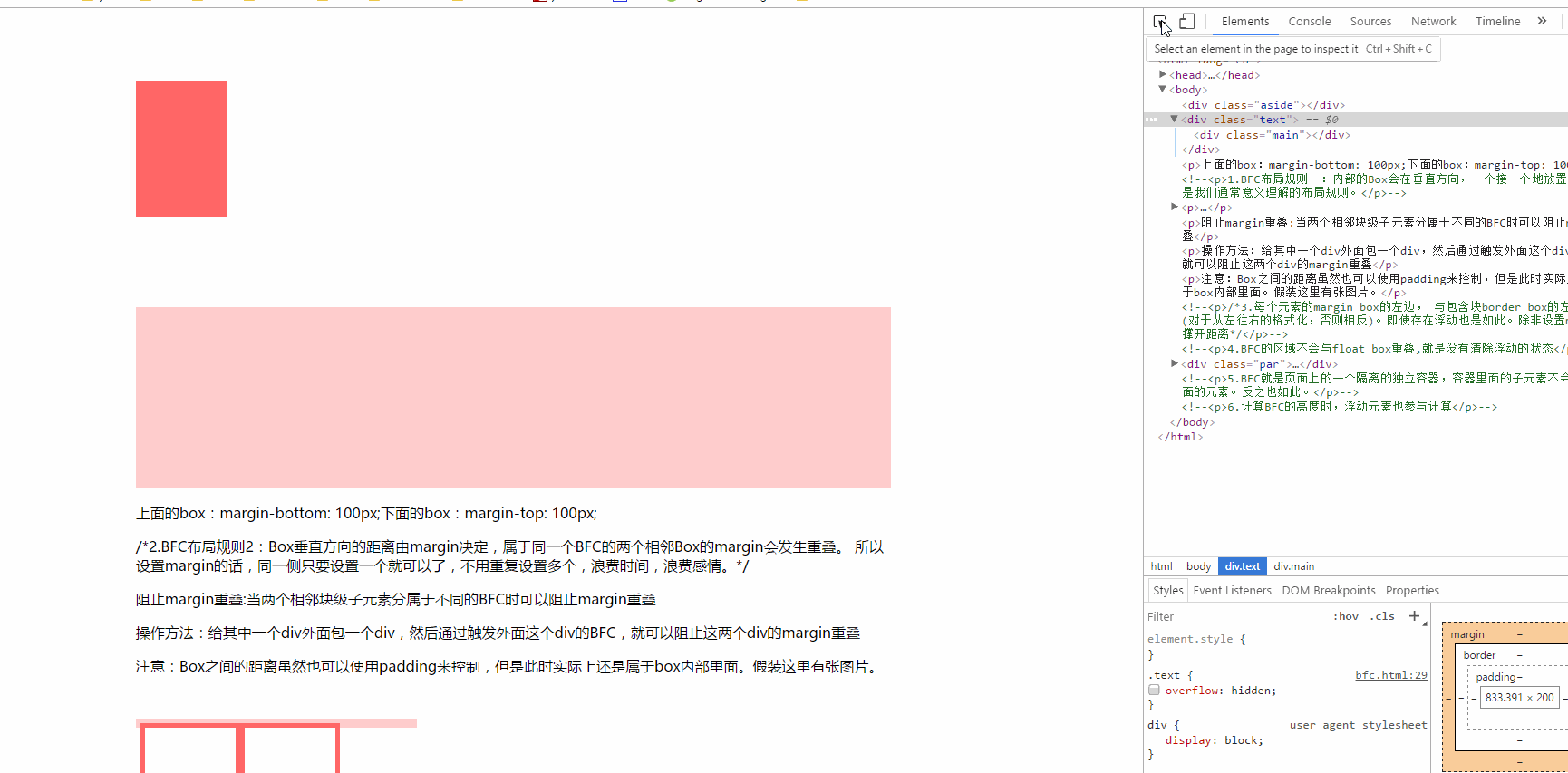Toggle the .cls element classes button
This screenshot has width=1568, height=773.
pyautogui.click(x=1381, y=616)
